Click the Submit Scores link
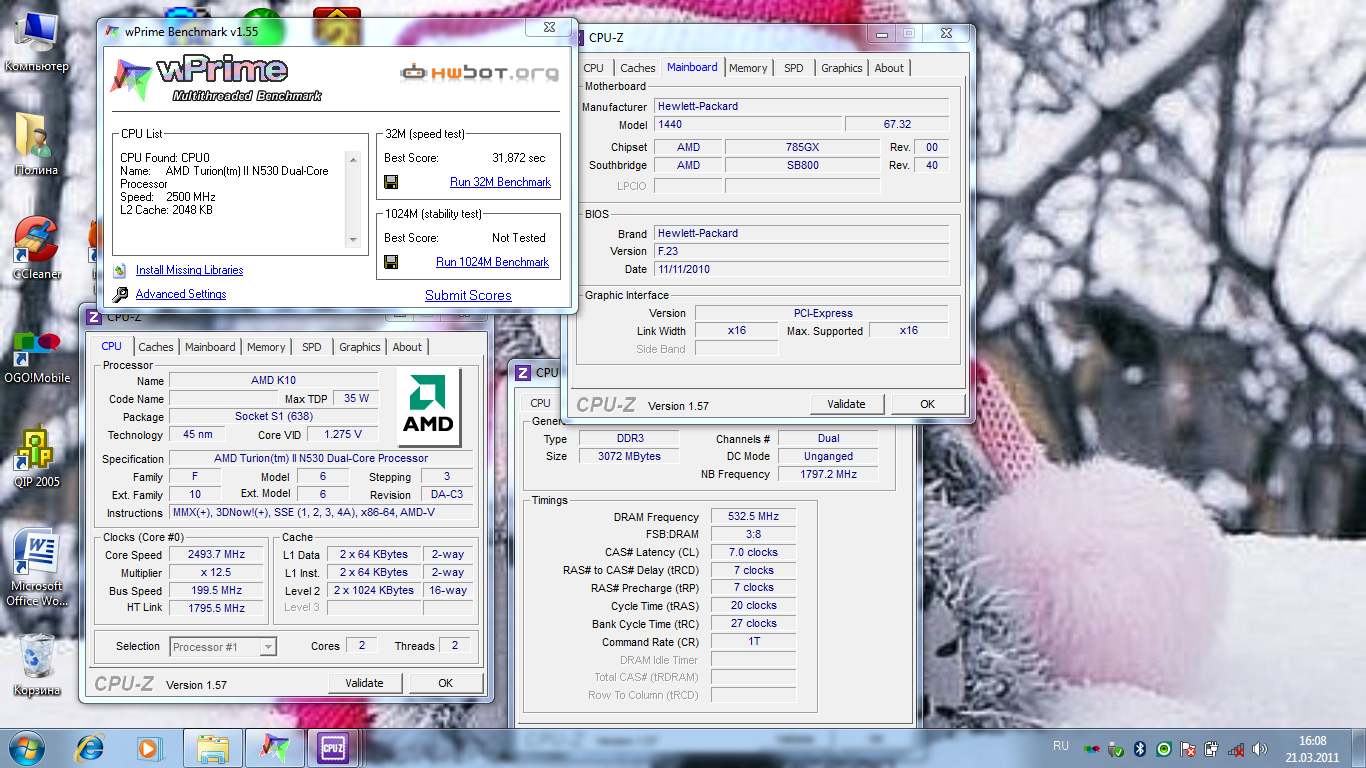Screen dimensions: 1366x768 click(x=468, y=295)
